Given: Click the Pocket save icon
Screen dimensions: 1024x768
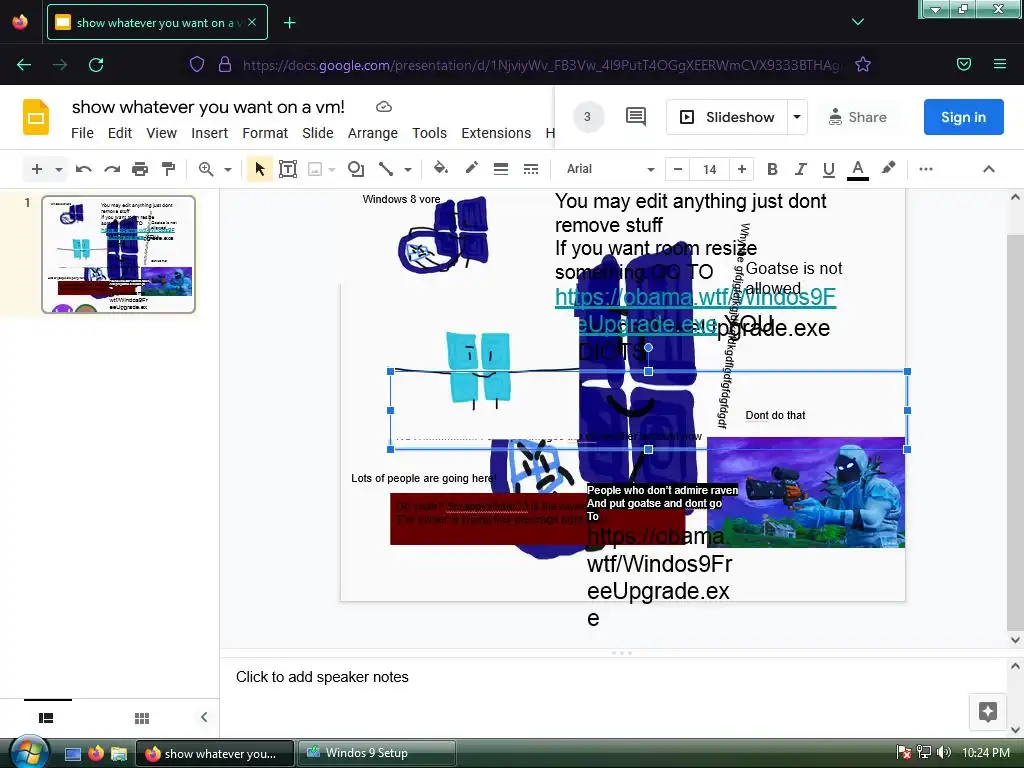Looking at the screenshot, I should 964,64.
